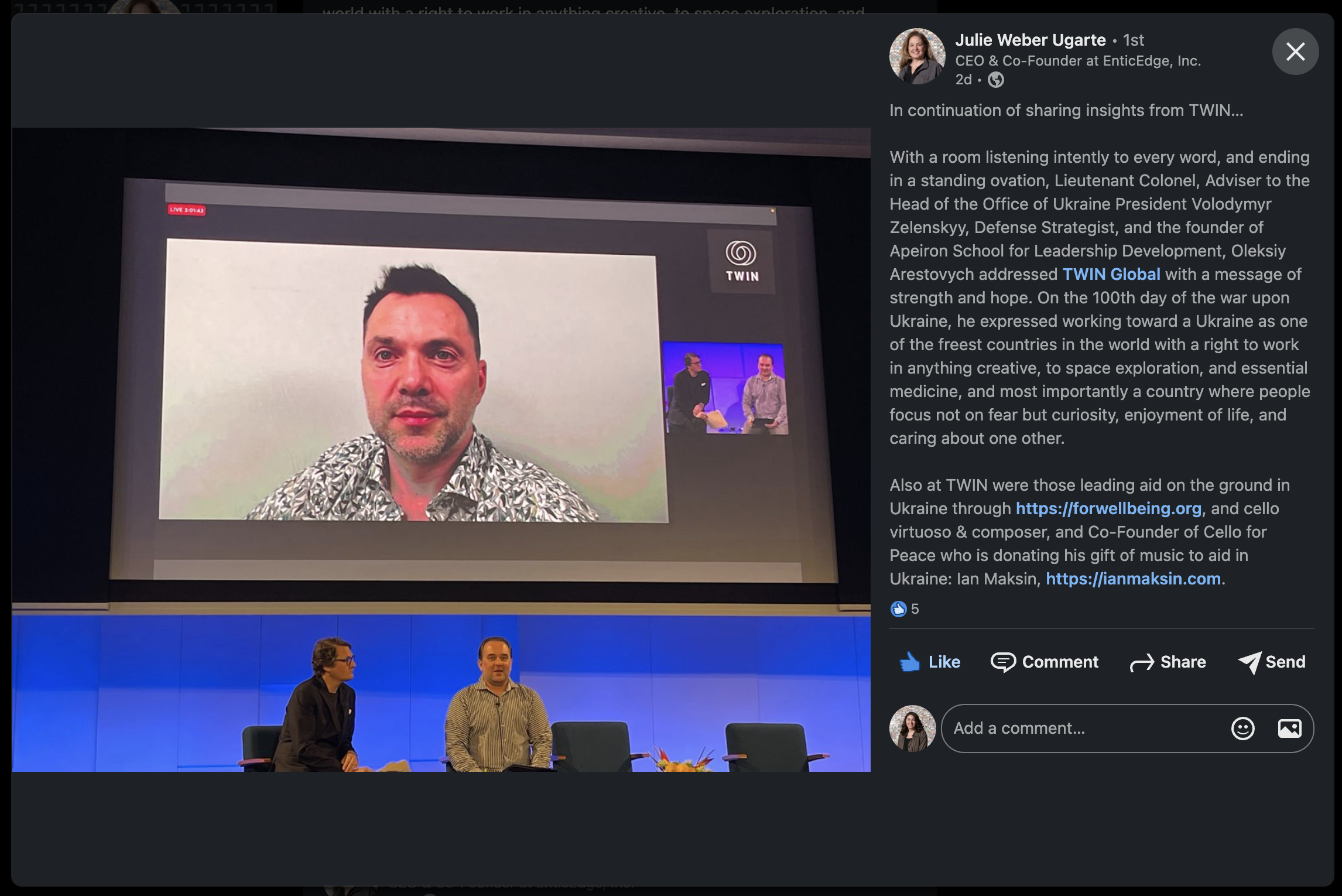Open the like reactions count
Screen dimensions: 1342x896
click(x=905, y=609)
